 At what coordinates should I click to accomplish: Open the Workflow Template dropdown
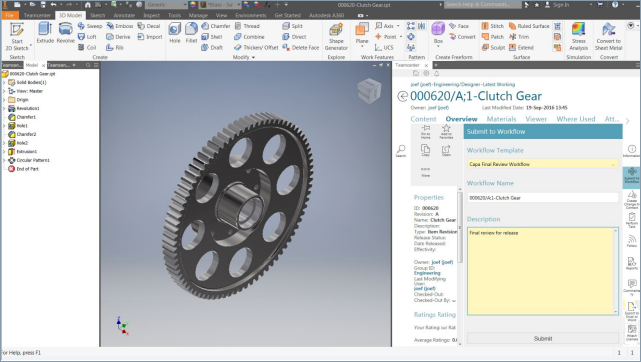point(542,164)
